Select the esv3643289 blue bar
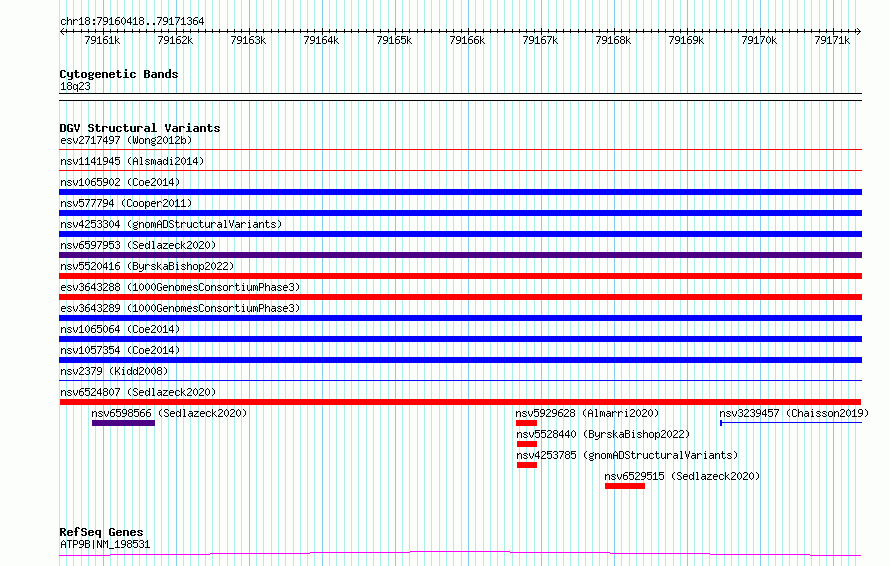890x566 pixels. tap(460, 318)
